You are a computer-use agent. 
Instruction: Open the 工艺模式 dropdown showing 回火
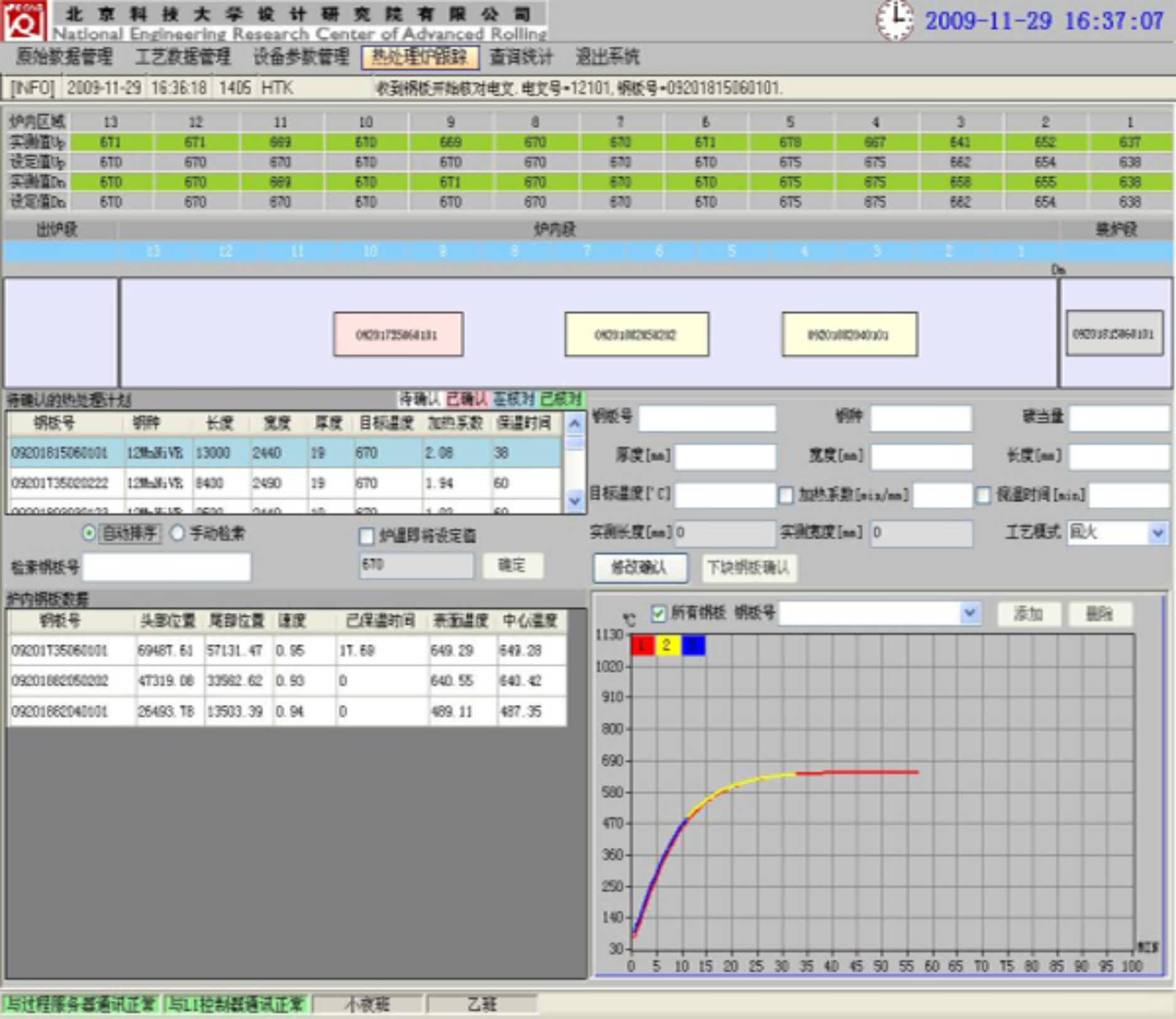(x=1158, y=533)
